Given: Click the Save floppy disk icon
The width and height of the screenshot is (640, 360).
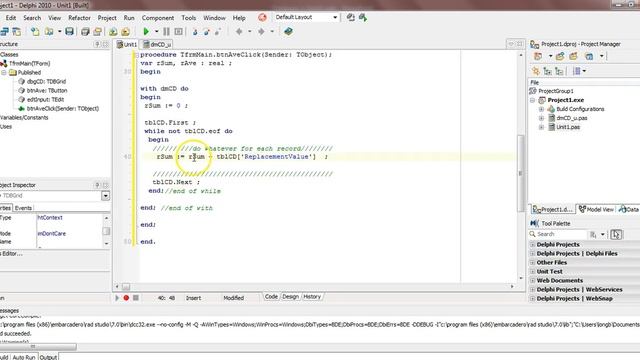Looking at the screenshot, I should pos(69,31).
